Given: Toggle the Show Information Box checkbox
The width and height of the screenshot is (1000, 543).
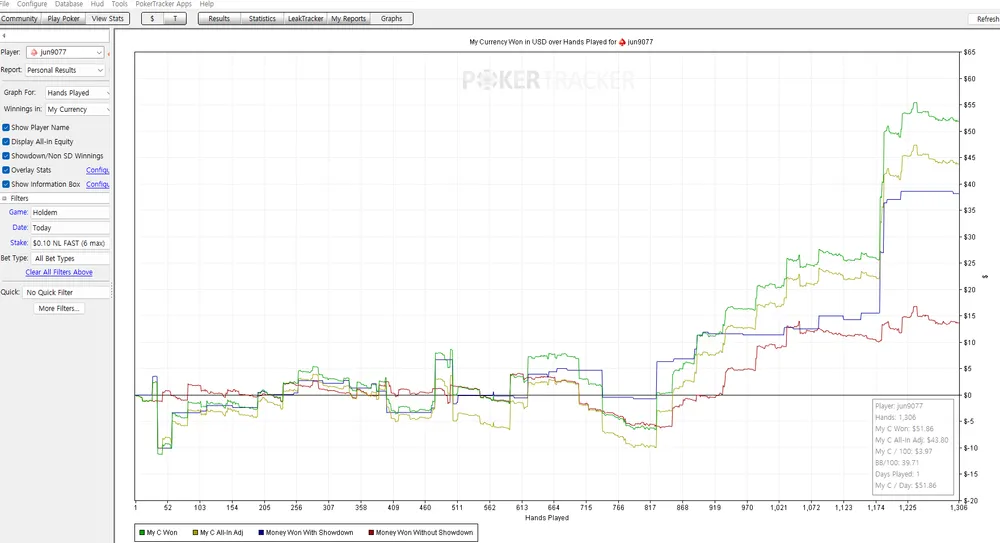Looking at the screenshot, I should (6, 184).
